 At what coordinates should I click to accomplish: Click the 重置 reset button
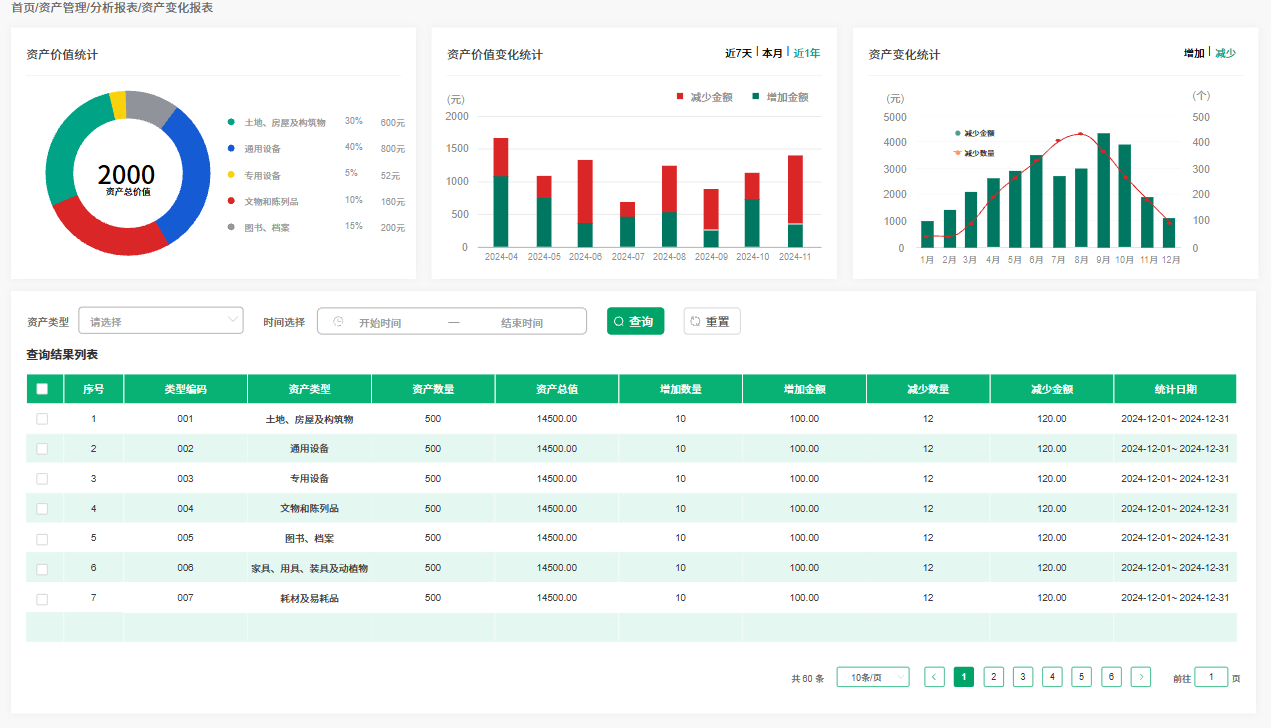[711, 321]
